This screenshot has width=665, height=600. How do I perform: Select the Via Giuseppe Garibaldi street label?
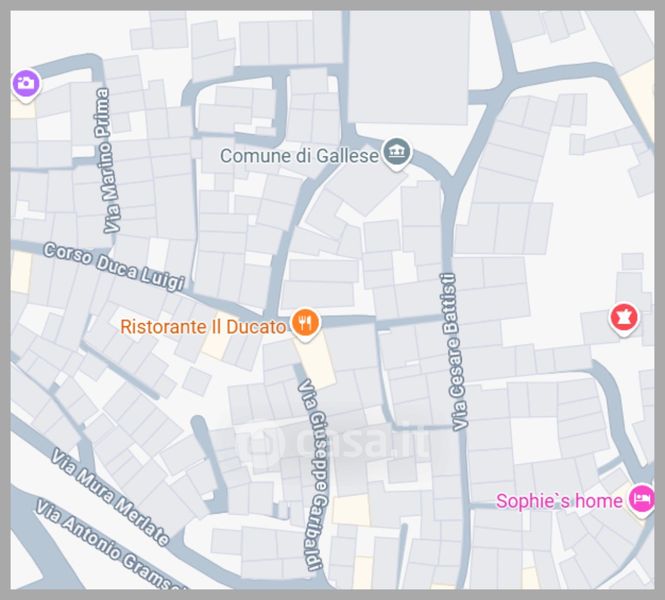click(x=313, y=475)
